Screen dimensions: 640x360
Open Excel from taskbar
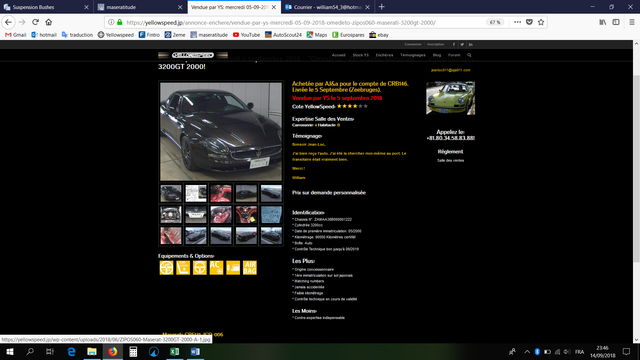tap(175, 351)
